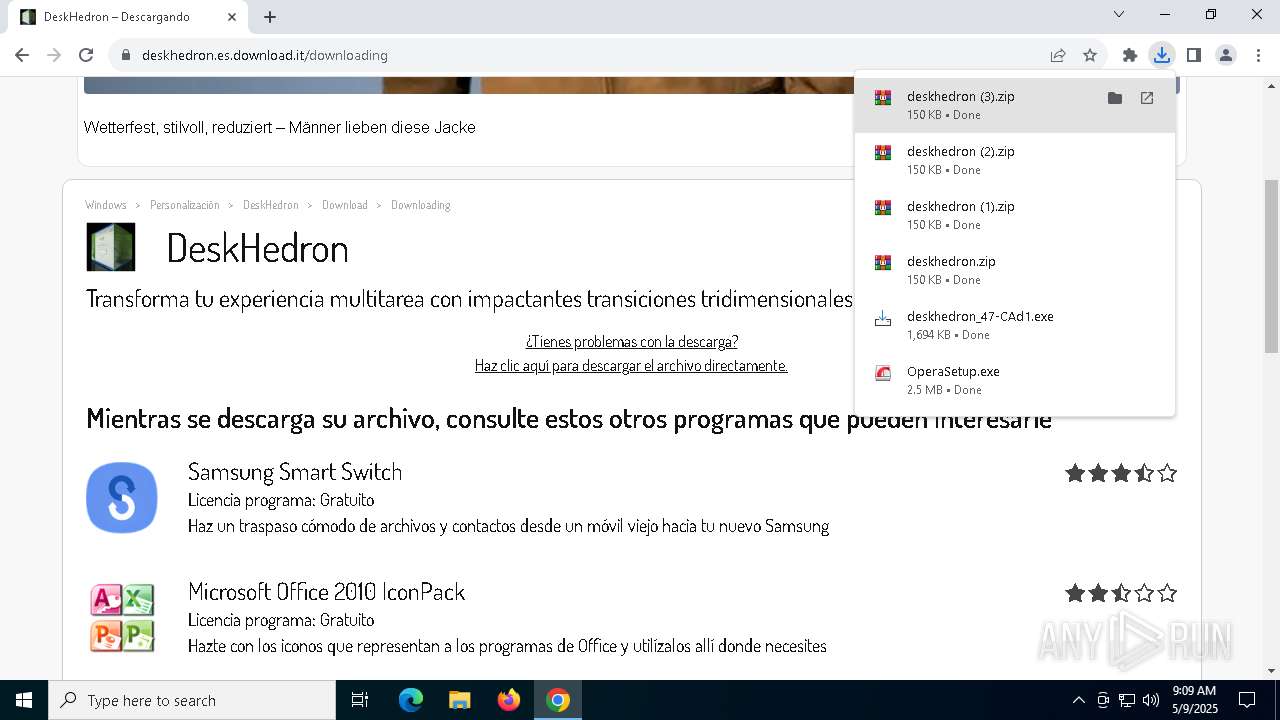This screenshot has width=1280, height=720.
Task: Click the Personalización breadcrumb link
Action: tap(185, 205)
